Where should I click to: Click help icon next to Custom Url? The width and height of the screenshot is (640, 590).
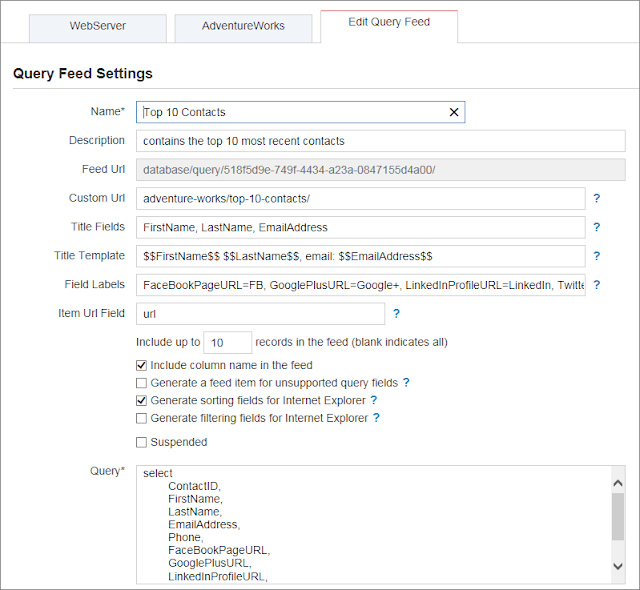click(597, 199)
